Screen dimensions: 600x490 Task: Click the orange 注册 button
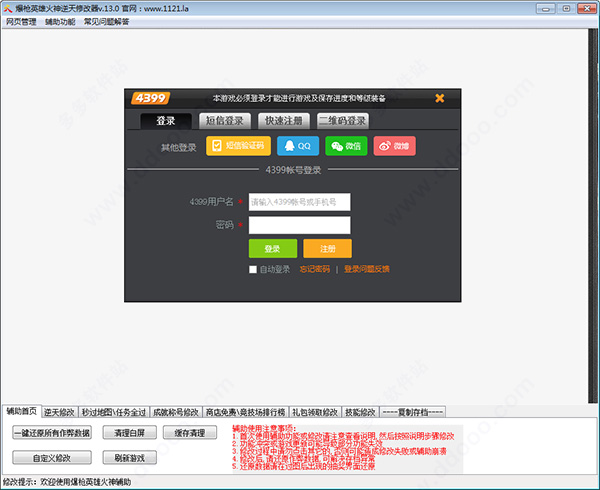[328, 249]
